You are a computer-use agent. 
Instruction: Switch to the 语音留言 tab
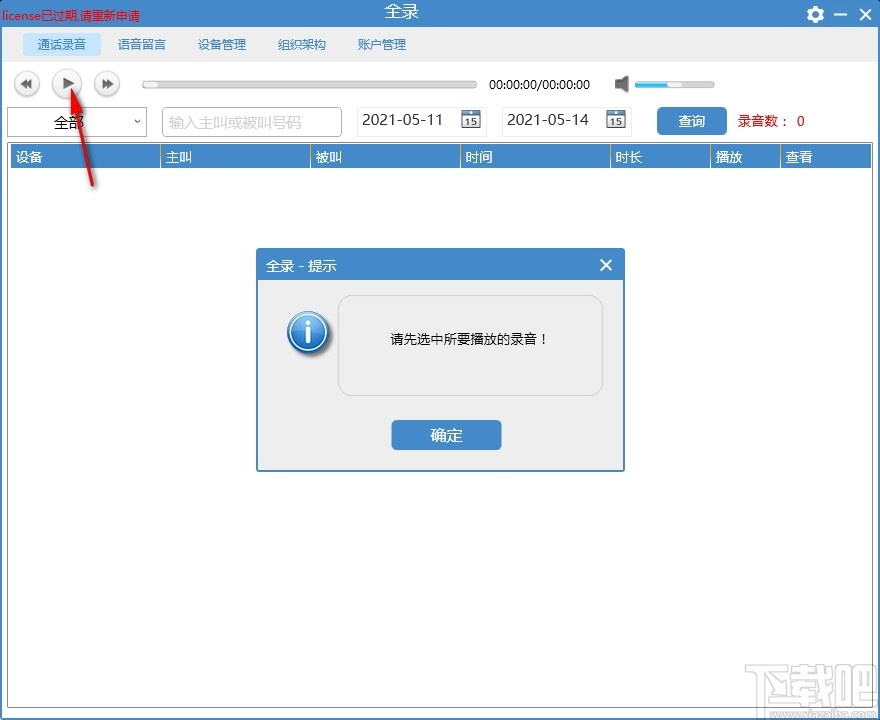pos(141,44)
